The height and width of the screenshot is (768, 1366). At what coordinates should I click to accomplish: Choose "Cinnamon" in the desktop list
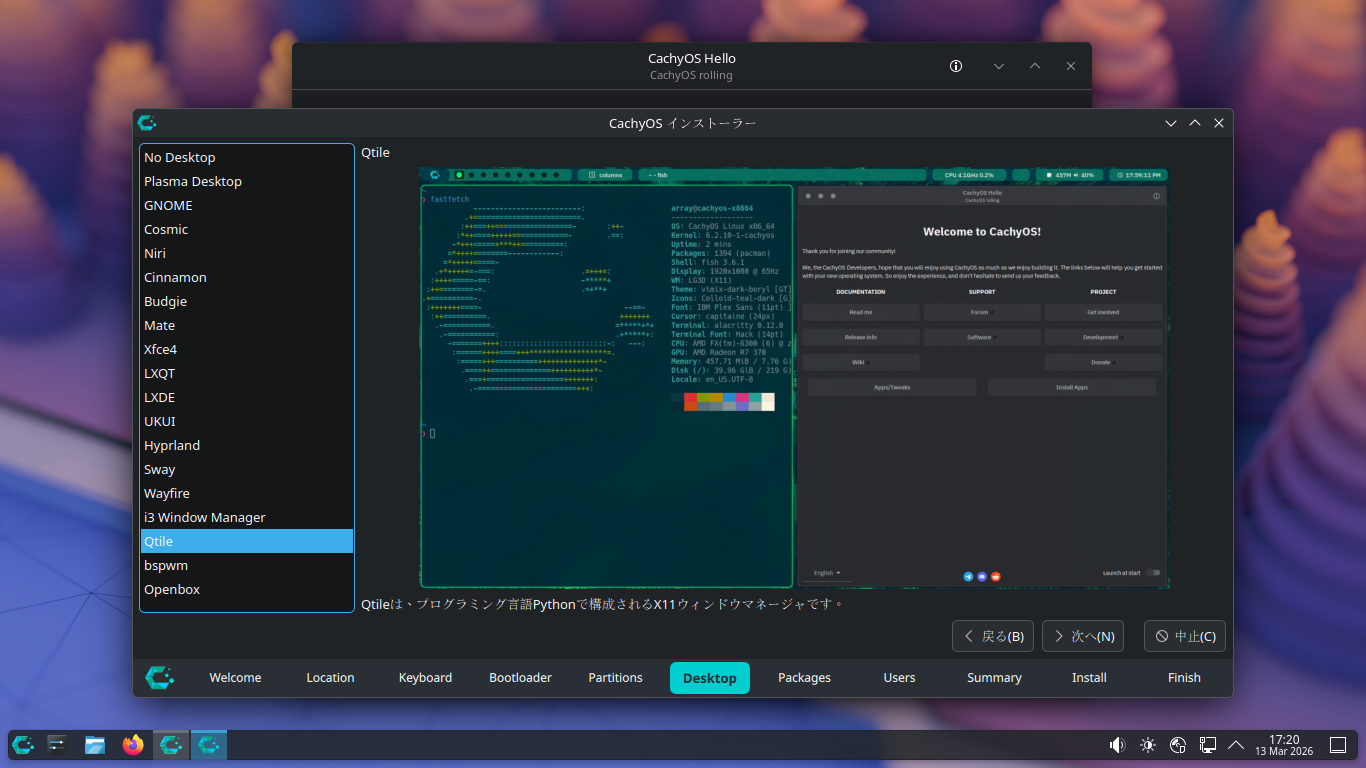pos(247,277)
